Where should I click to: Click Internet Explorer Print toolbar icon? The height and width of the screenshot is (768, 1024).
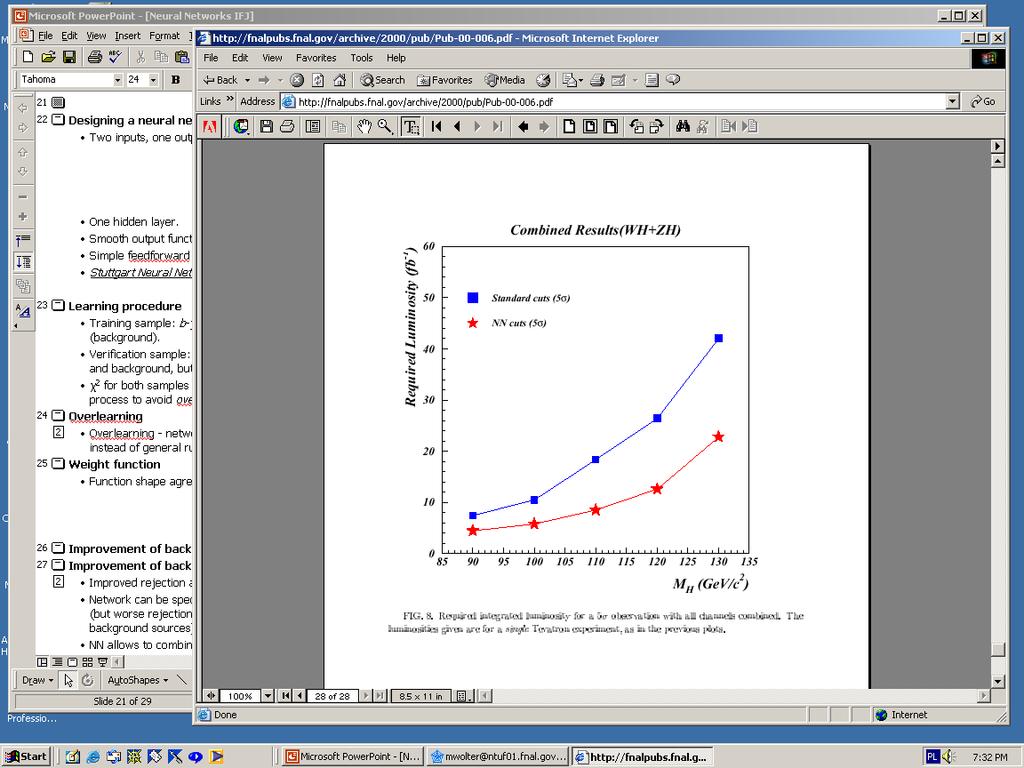tap(597, 80)
